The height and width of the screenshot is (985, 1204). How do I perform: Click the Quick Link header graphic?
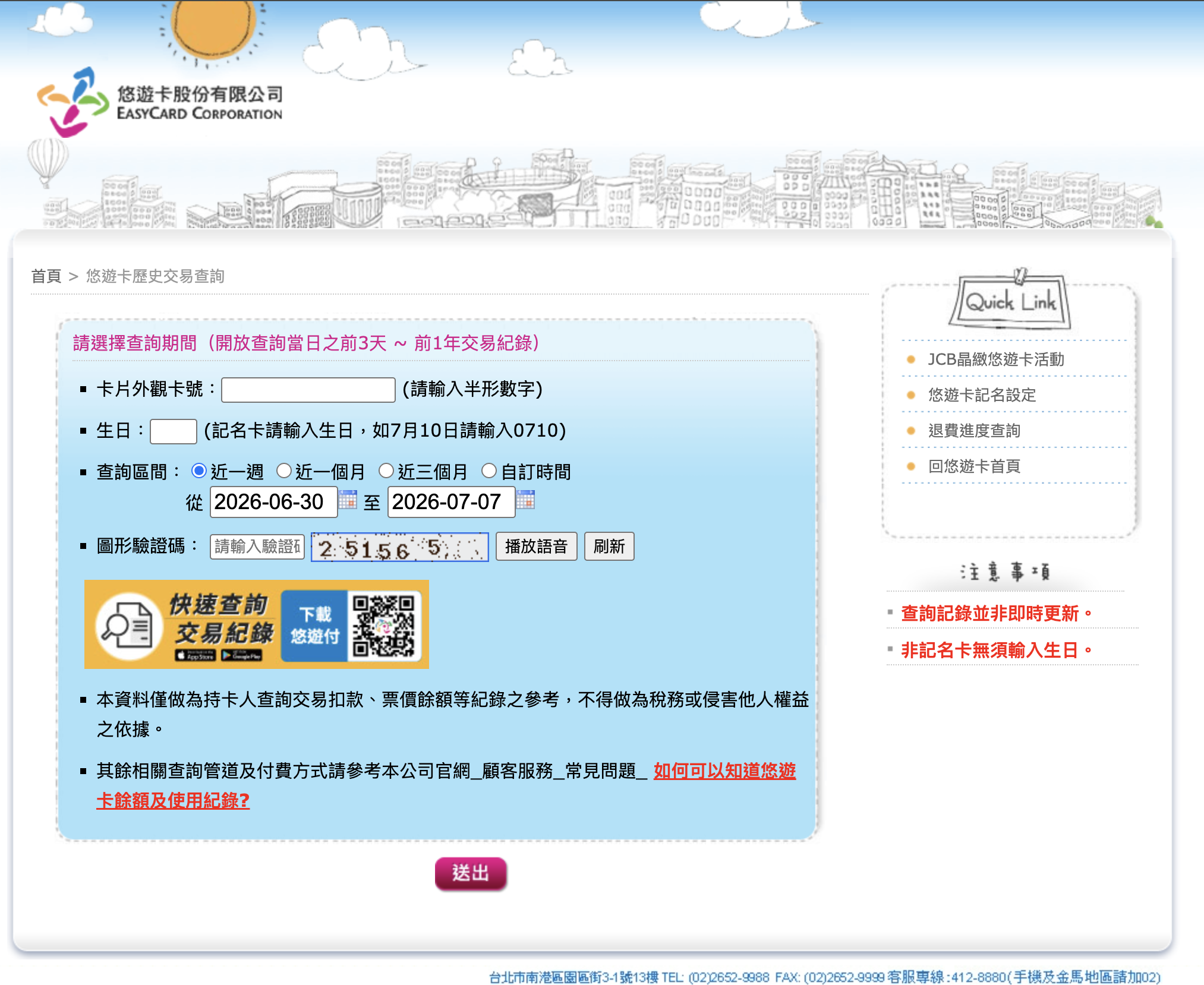1010,299
